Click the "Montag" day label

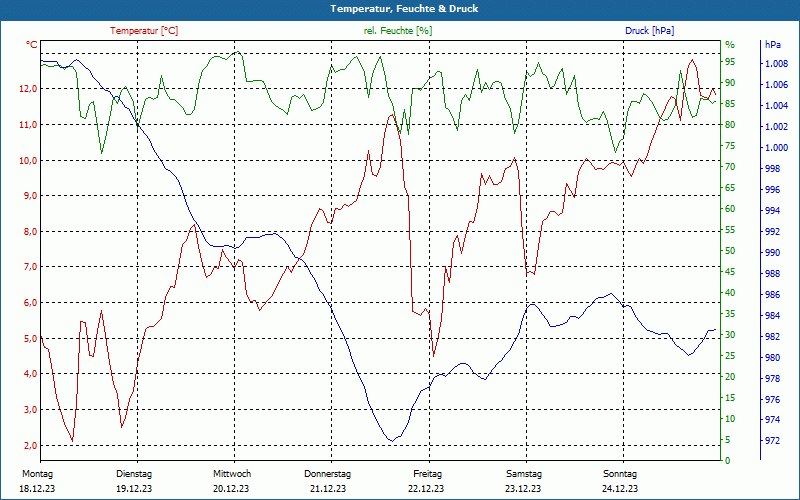[37, 474]
